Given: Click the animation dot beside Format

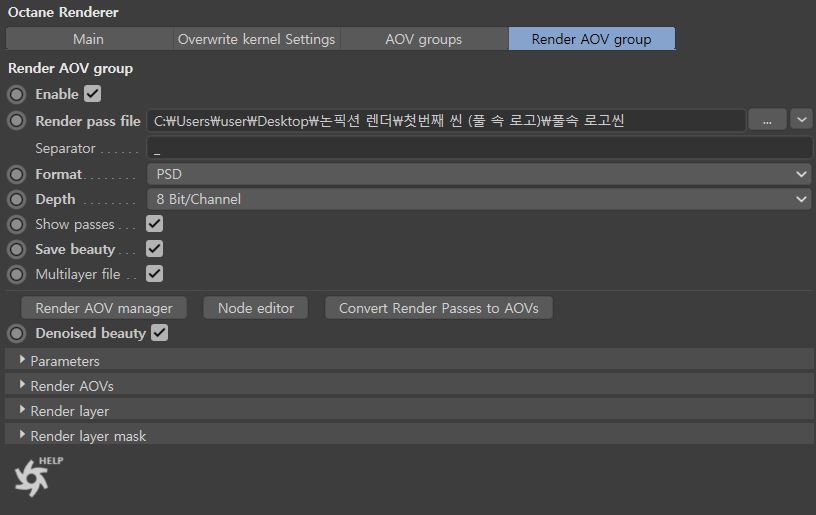Looking at the screenshot, I should pos(17,174).
